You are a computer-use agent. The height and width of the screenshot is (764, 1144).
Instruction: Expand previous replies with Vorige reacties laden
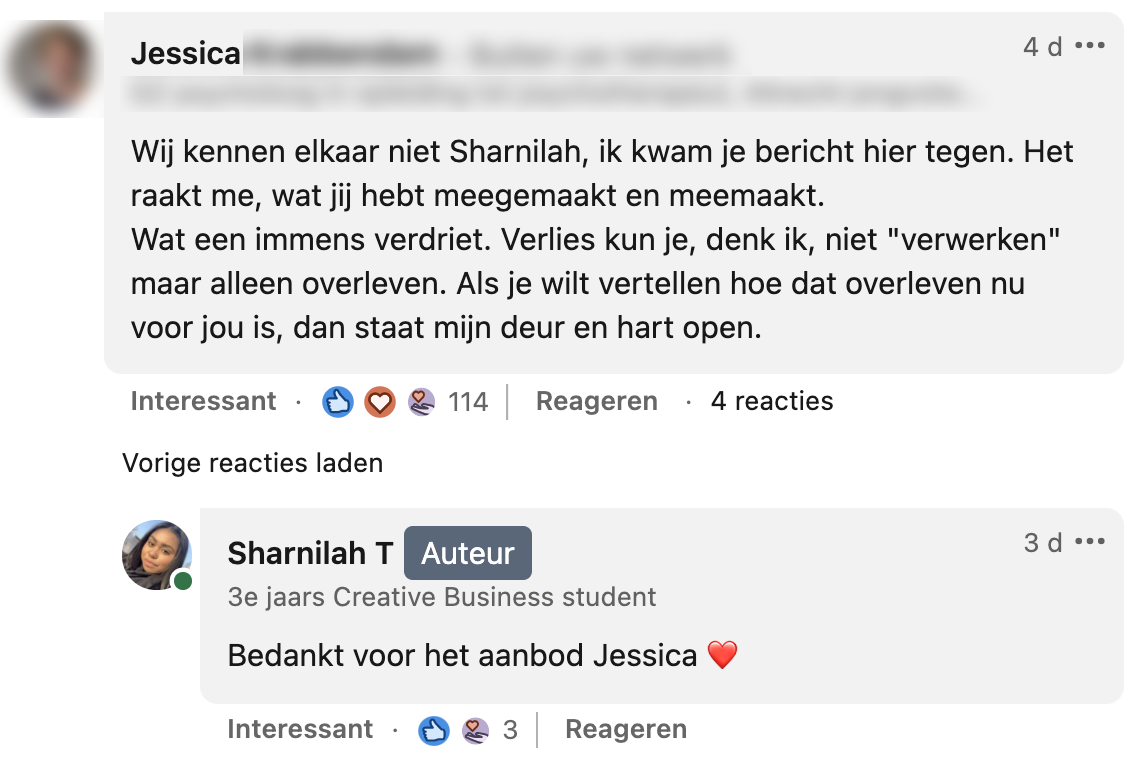coord(252,463)
